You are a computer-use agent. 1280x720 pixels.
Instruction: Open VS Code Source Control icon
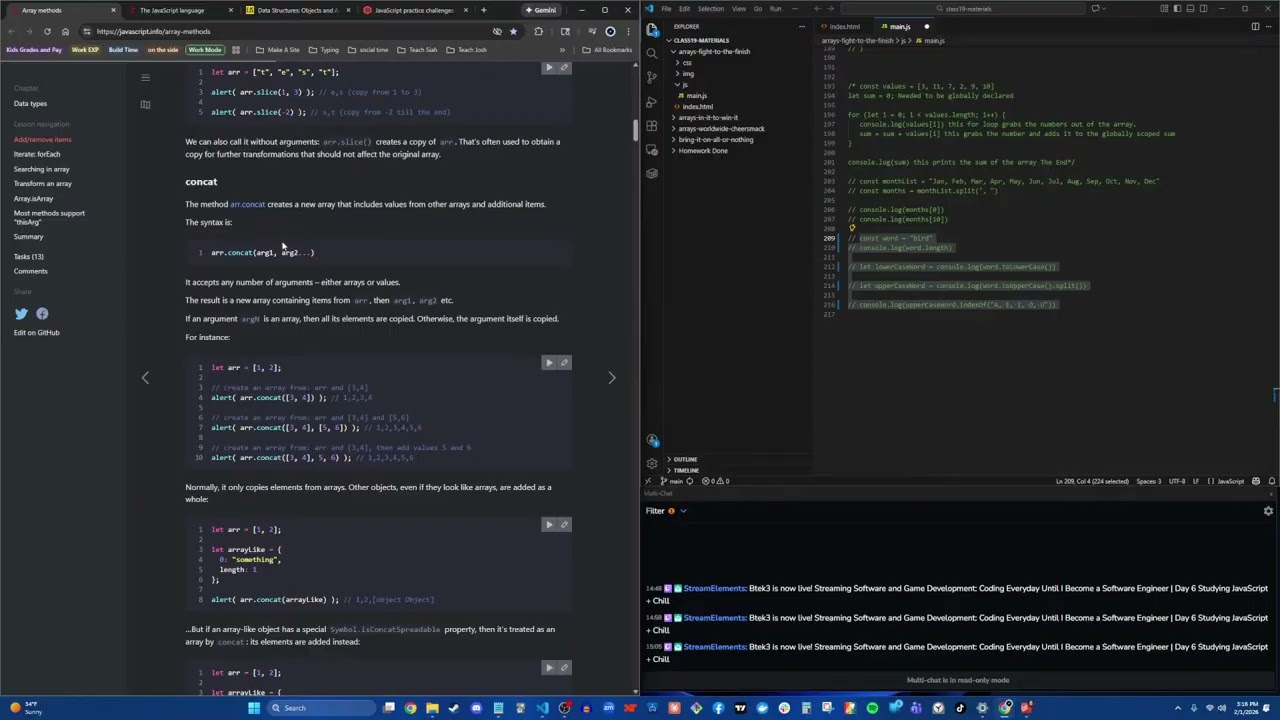click(652, 77)
